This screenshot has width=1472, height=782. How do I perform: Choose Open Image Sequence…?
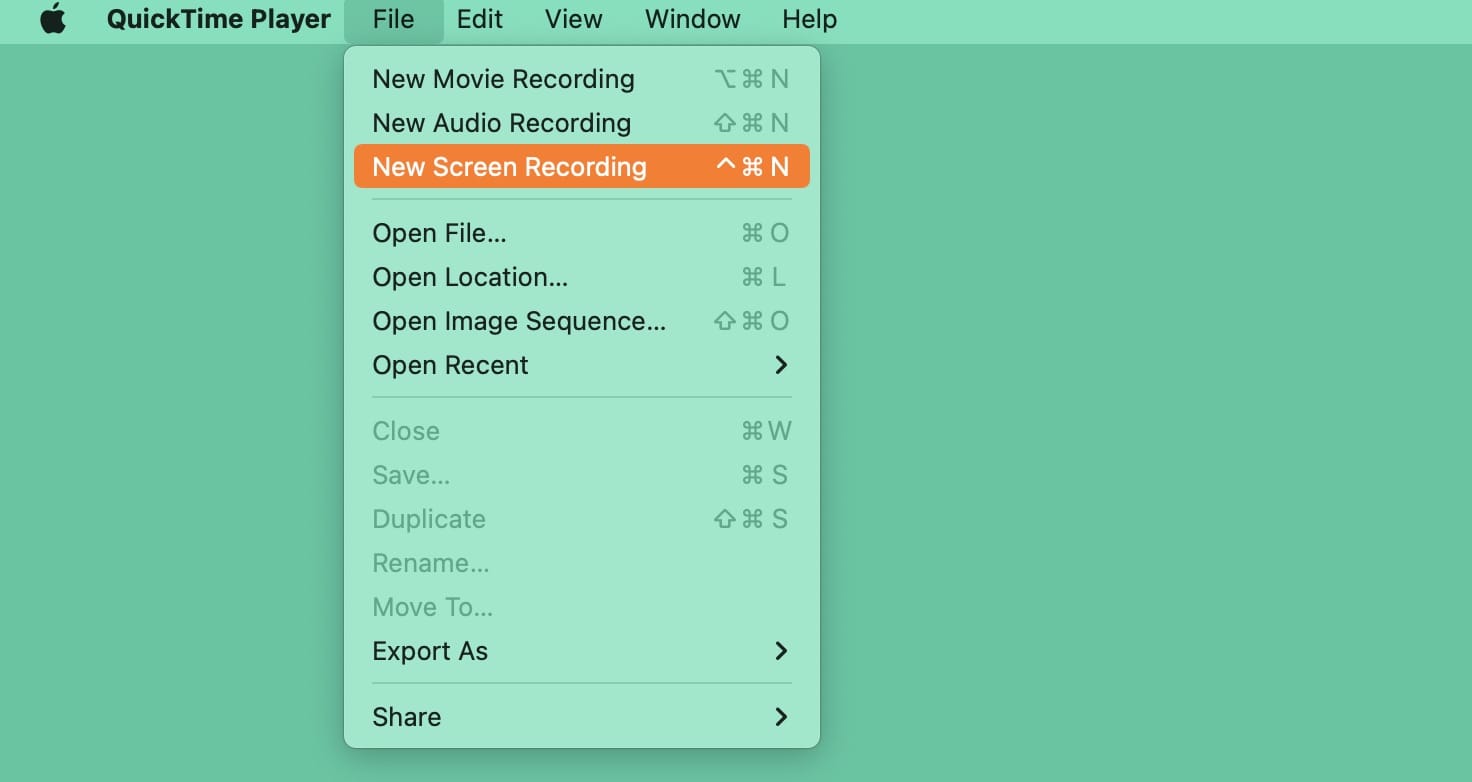(518, 321)
